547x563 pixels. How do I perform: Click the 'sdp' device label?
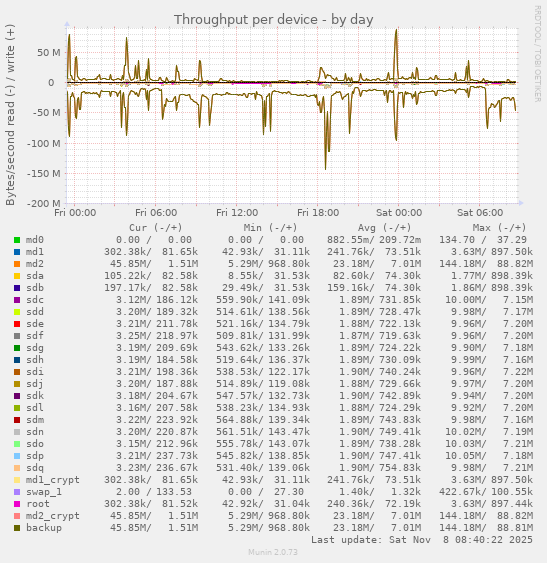tap(35, 456)
